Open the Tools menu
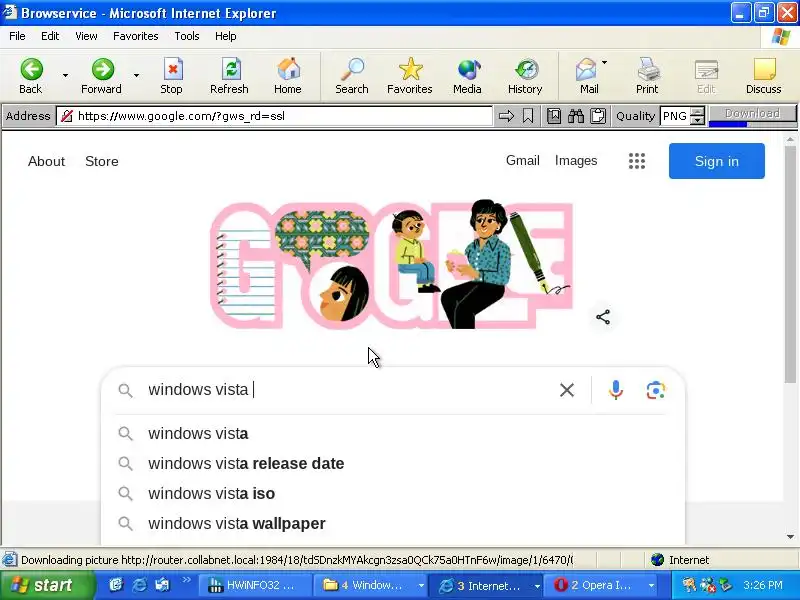Screen dimensions: 800x600 (187, 36)
